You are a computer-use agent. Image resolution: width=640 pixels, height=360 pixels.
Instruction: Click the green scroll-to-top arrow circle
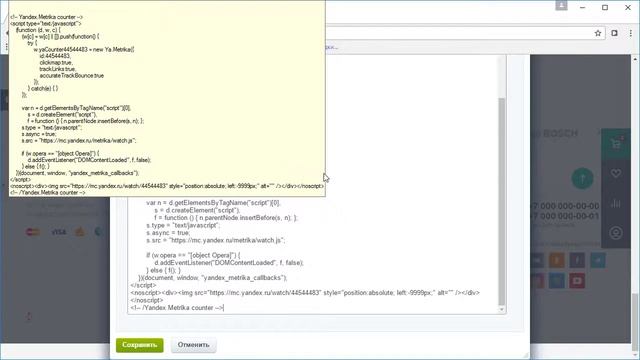(582, 178)
